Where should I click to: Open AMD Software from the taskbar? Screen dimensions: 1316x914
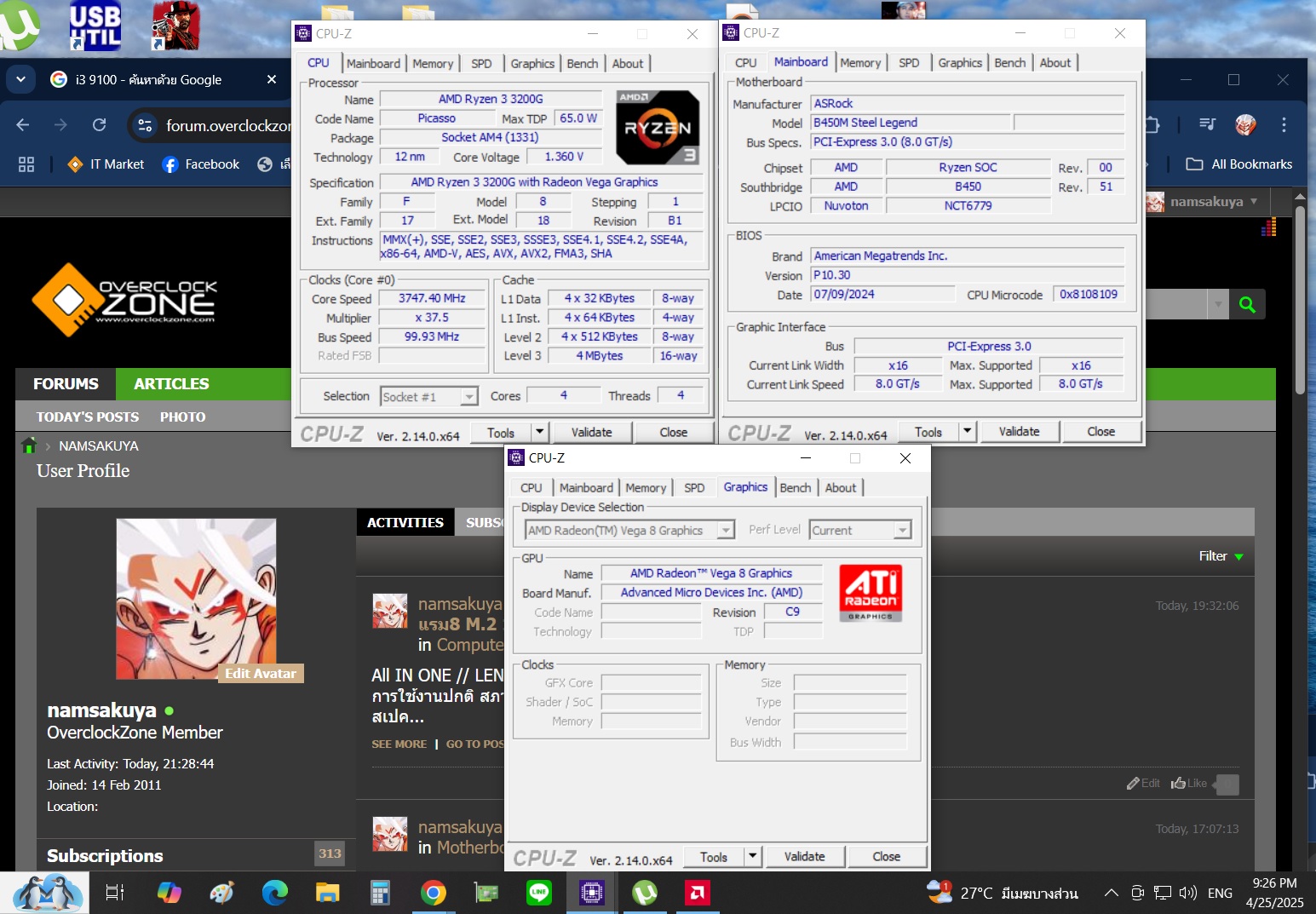697,893
